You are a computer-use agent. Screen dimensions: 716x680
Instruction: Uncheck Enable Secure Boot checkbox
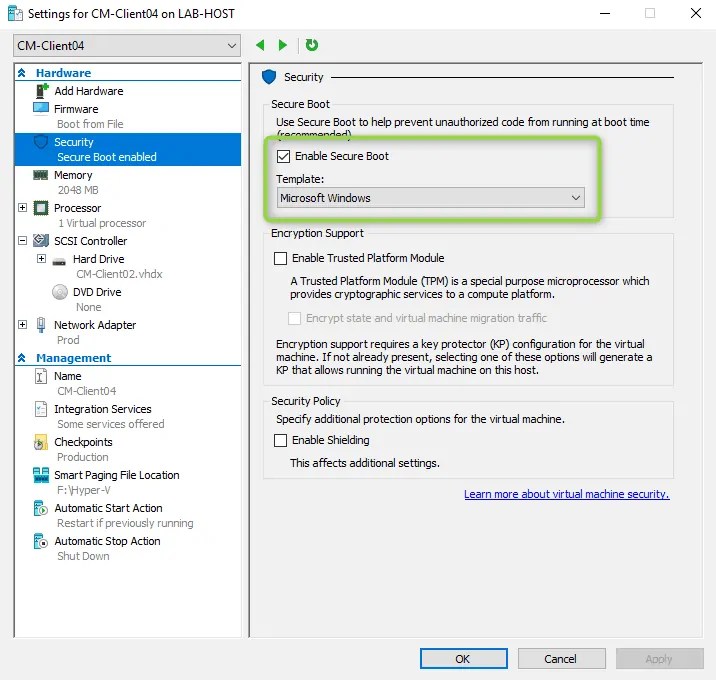point(284,157)
